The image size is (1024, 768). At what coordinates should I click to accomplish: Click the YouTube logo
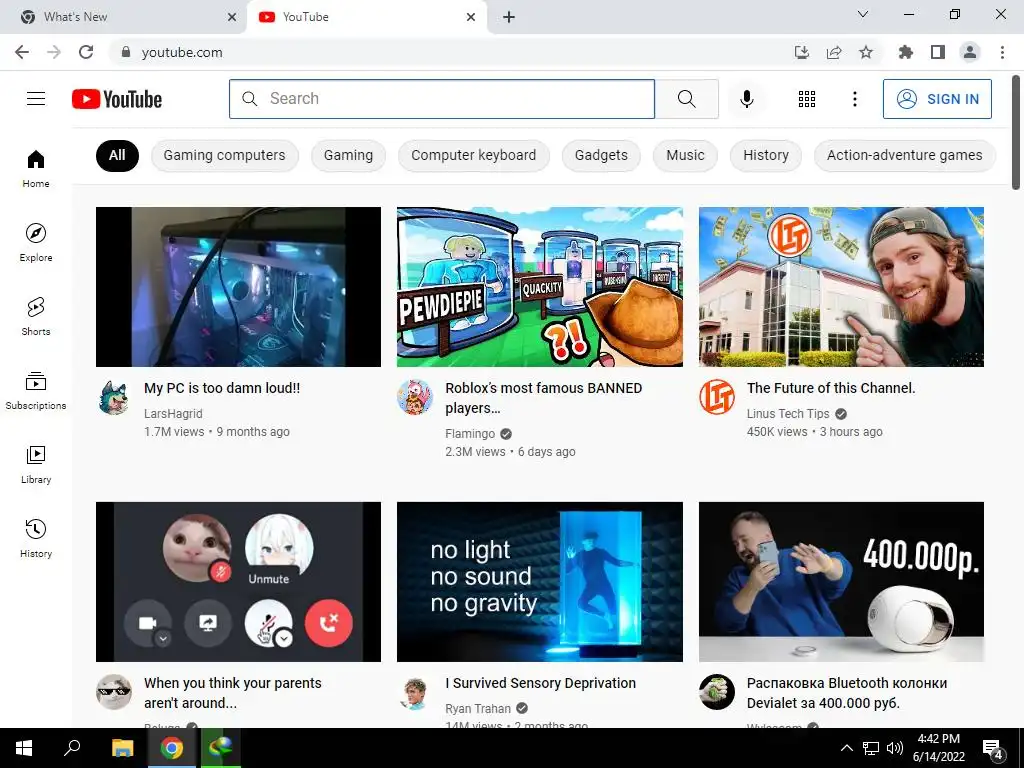click(x=117, y=99)
